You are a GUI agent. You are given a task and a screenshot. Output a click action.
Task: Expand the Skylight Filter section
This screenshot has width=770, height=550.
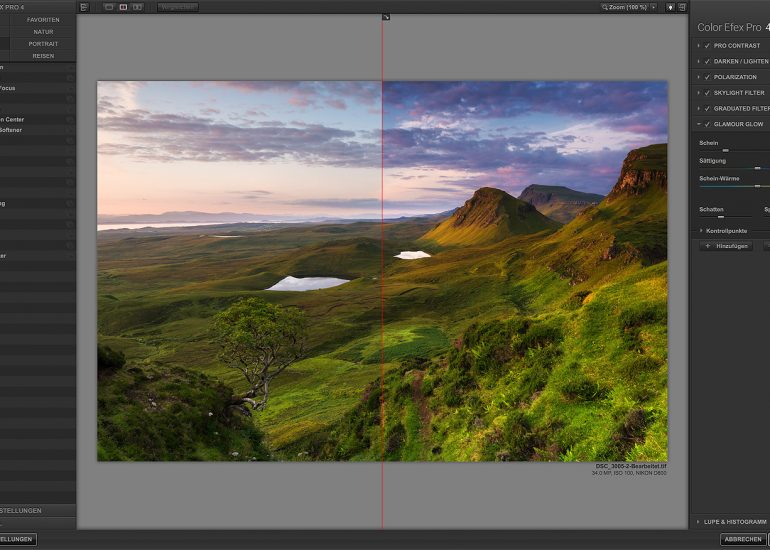[698, 93]
